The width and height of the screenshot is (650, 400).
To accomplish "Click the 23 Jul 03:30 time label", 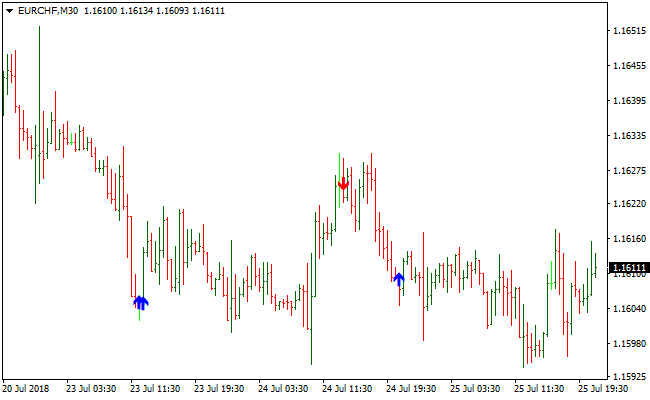I will 91,389.
